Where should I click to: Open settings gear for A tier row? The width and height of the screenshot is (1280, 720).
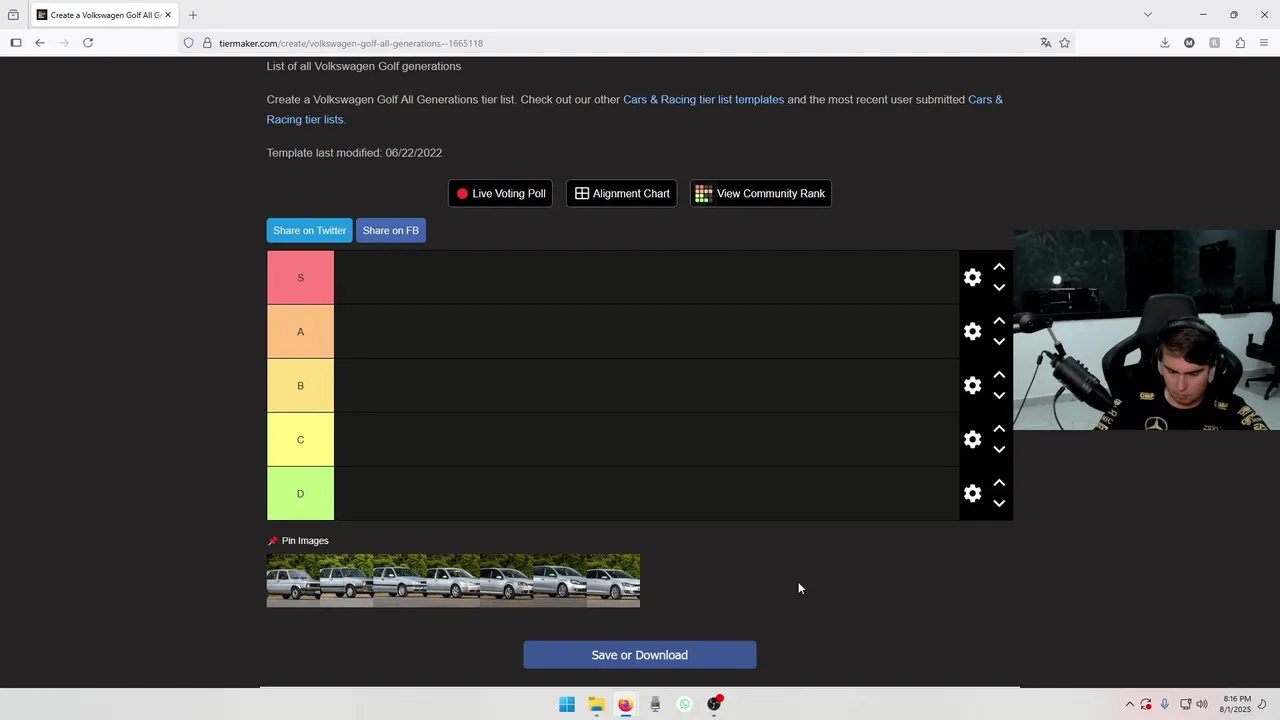[x=972, y=331]
